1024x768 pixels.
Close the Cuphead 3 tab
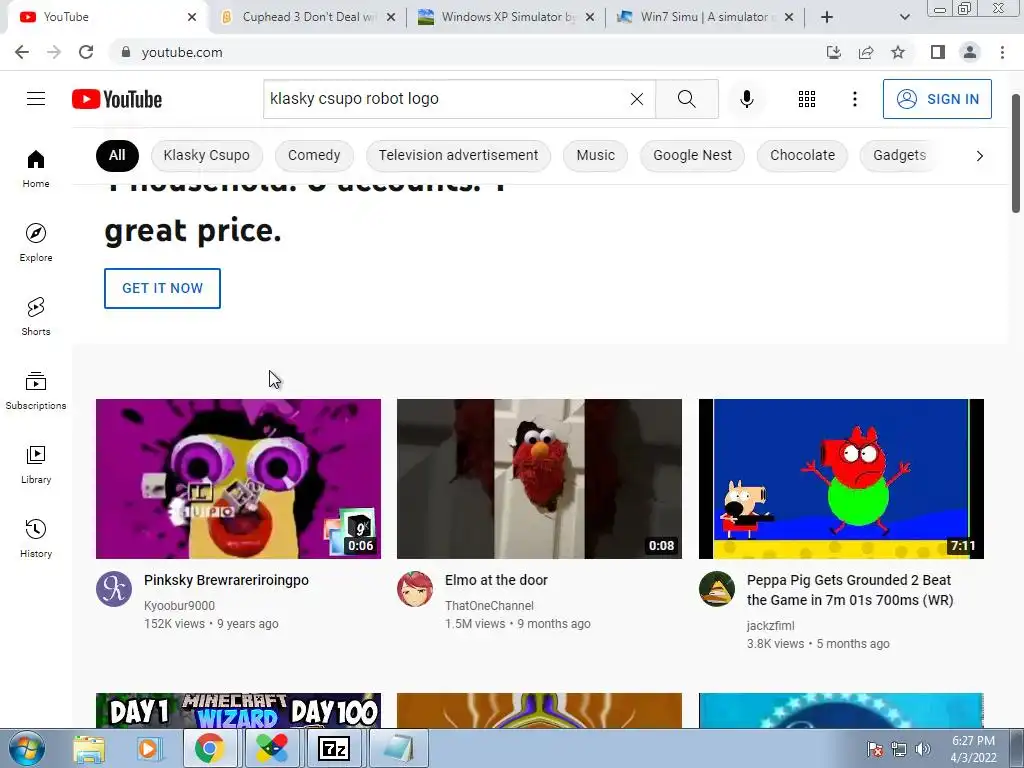391,17
